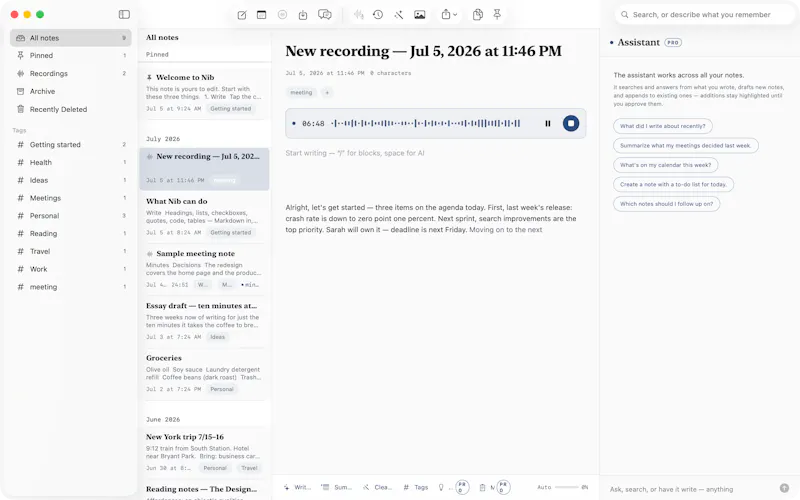The height and width of the screenshot is (500, 800).
Task: Click the search field
Action: click(705, 15)
